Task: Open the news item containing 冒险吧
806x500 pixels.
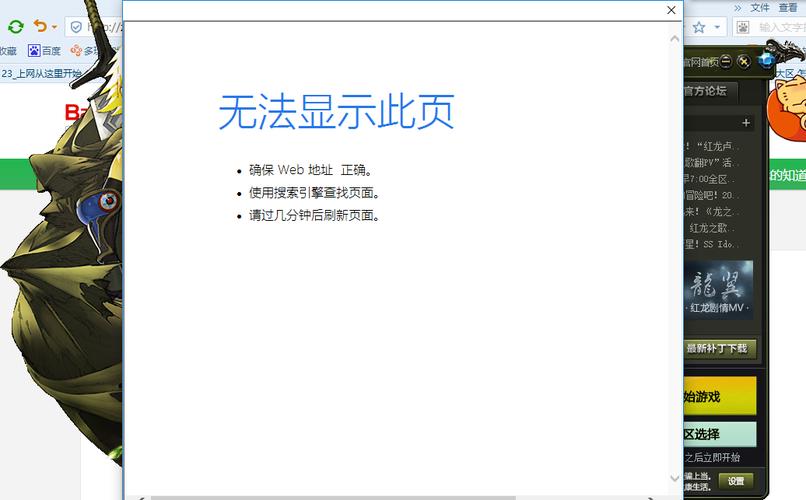Action: click(713, 195)
